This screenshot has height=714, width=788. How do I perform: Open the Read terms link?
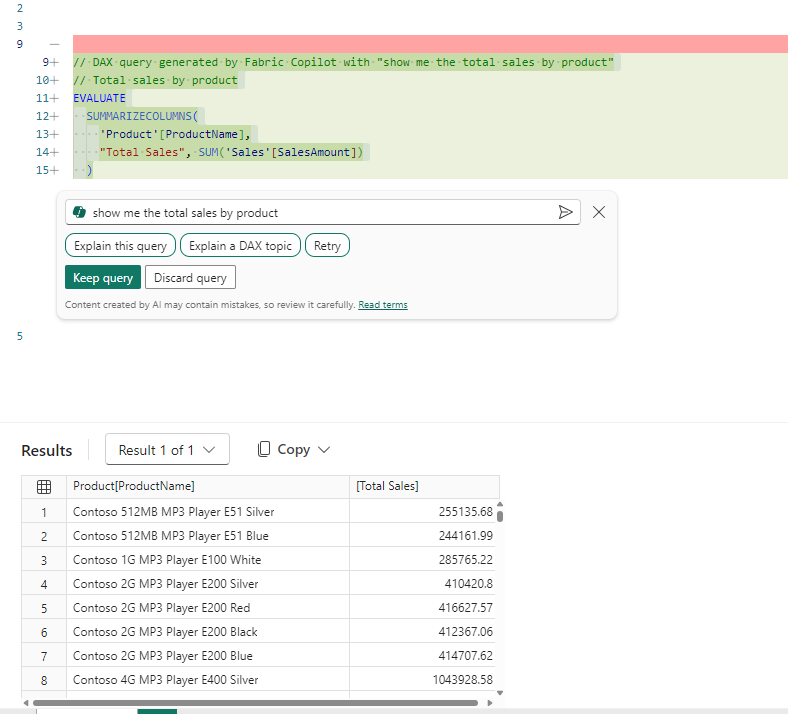coord(383,305)
